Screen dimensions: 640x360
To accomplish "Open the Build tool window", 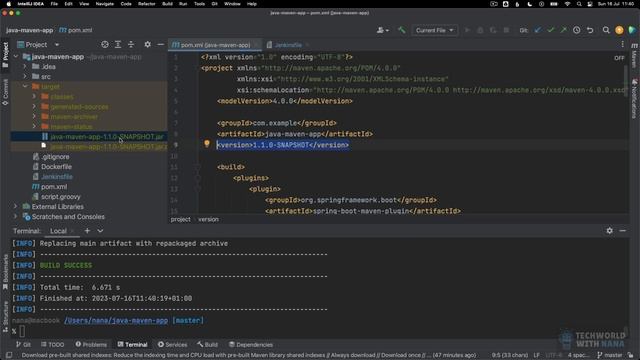I will click(207, 344).
